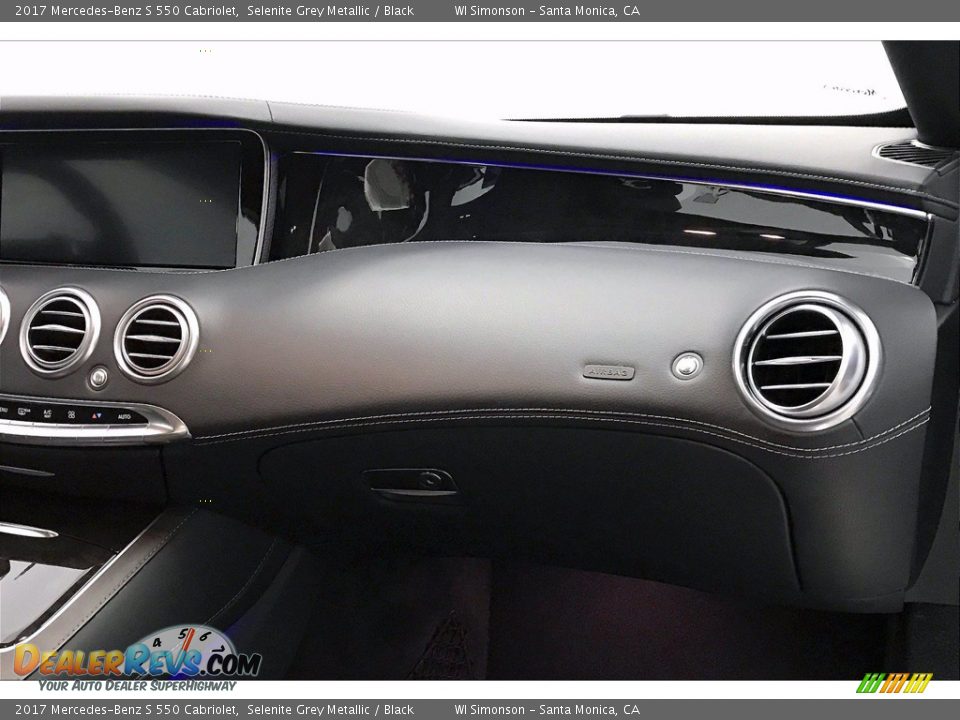The image size is (960, 720).
Task: Click 'Selenite Grey Metallic / Black' in the bottom caption
Action: [x=331, y=710]
